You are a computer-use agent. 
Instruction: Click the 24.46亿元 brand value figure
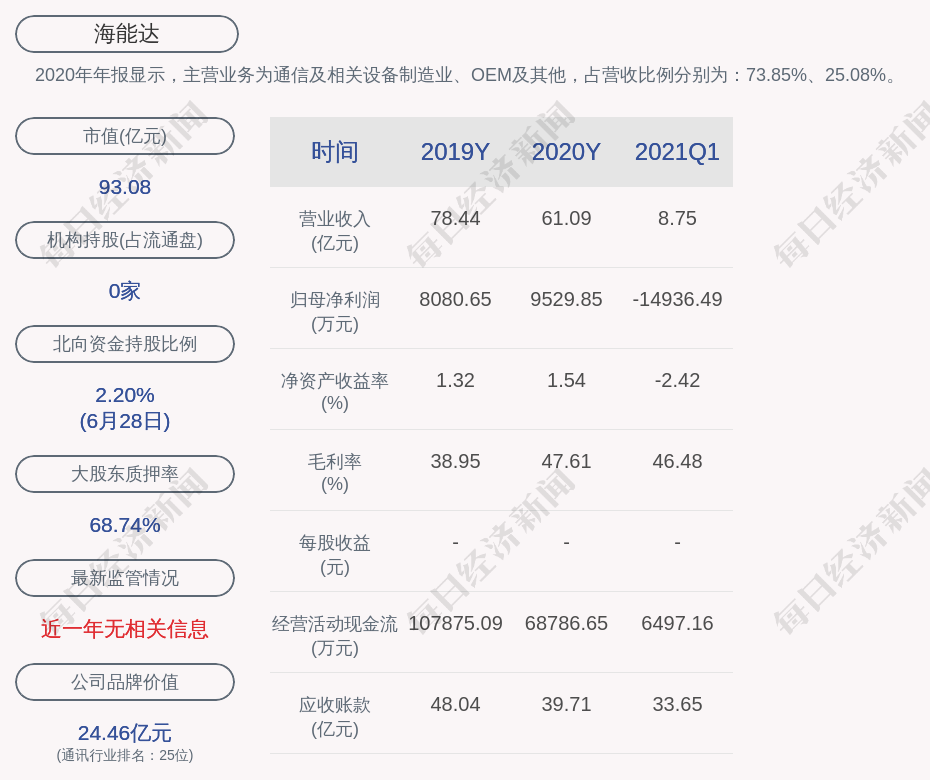point(125,733)
